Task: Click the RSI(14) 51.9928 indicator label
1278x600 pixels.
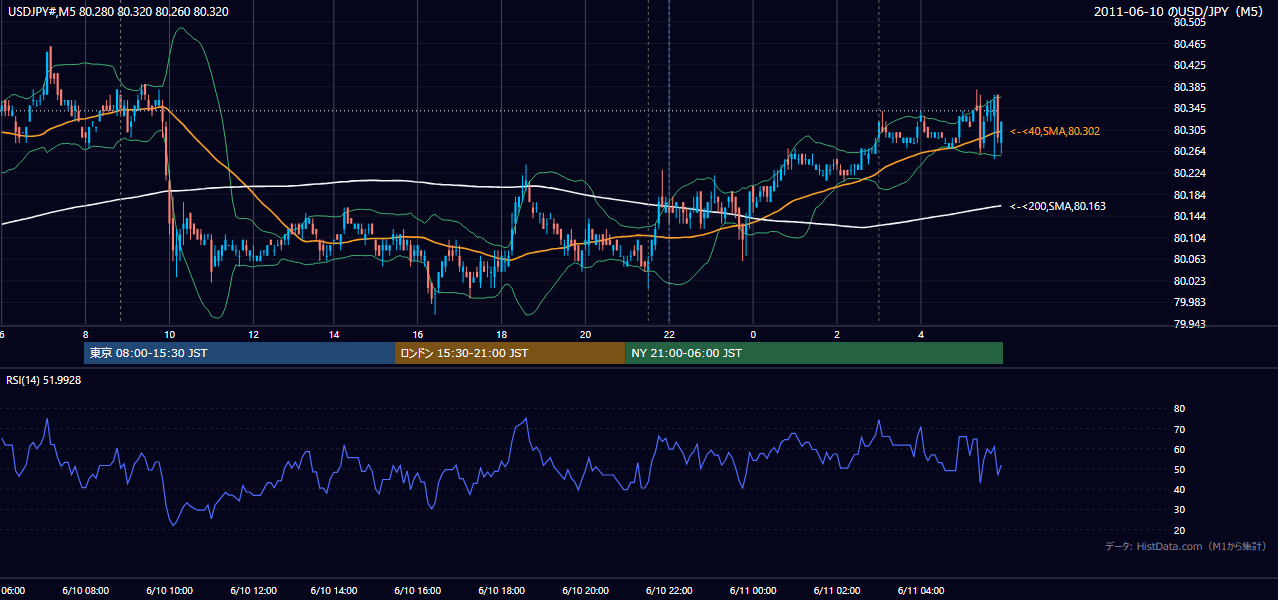Action: (44, 380)
